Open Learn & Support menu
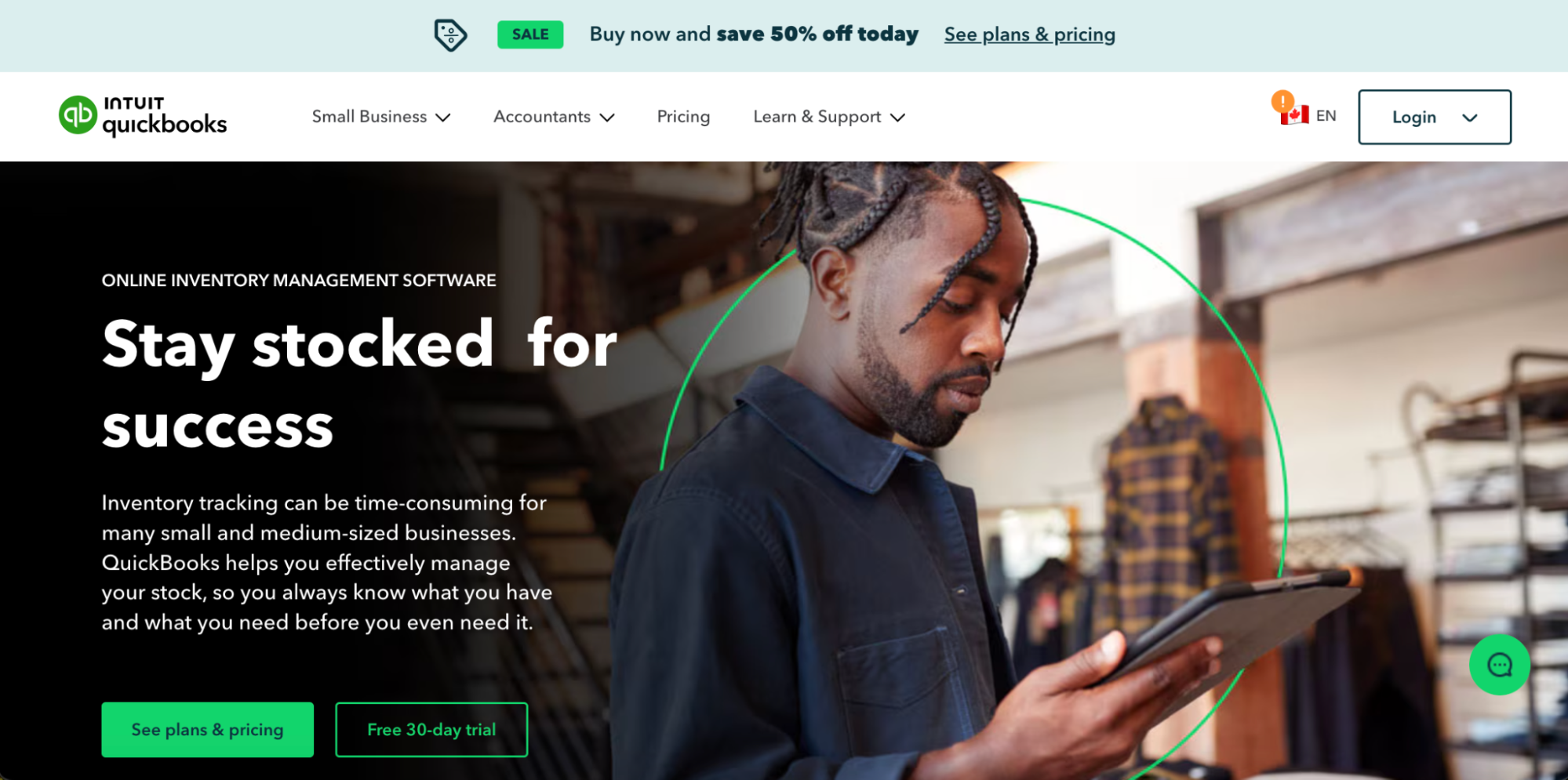This screenshot has height=780, width=1568. (x=817, y=117)
